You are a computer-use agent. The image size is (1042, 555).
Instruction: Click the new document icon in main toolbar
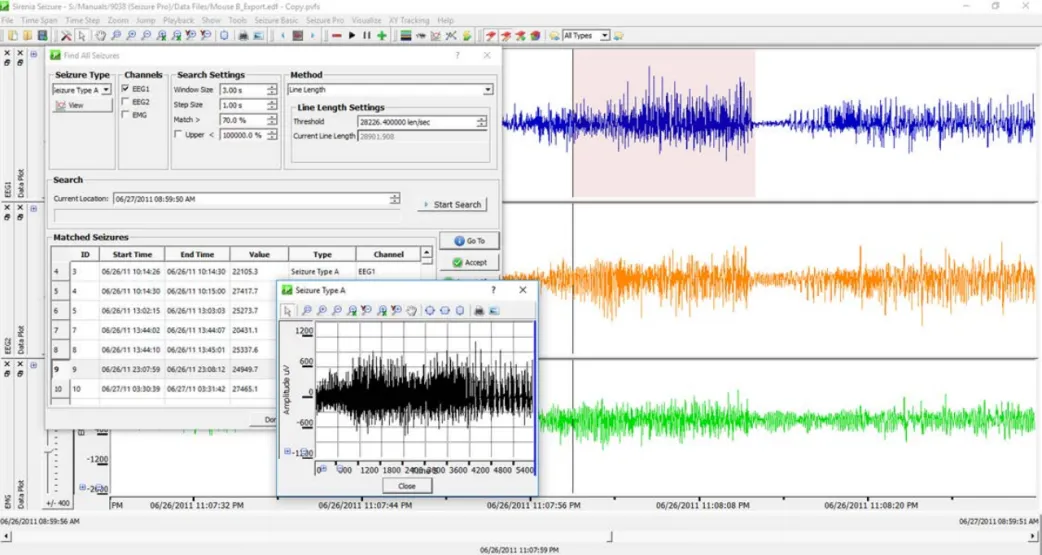pyautogui.click(x=13, y=36)
